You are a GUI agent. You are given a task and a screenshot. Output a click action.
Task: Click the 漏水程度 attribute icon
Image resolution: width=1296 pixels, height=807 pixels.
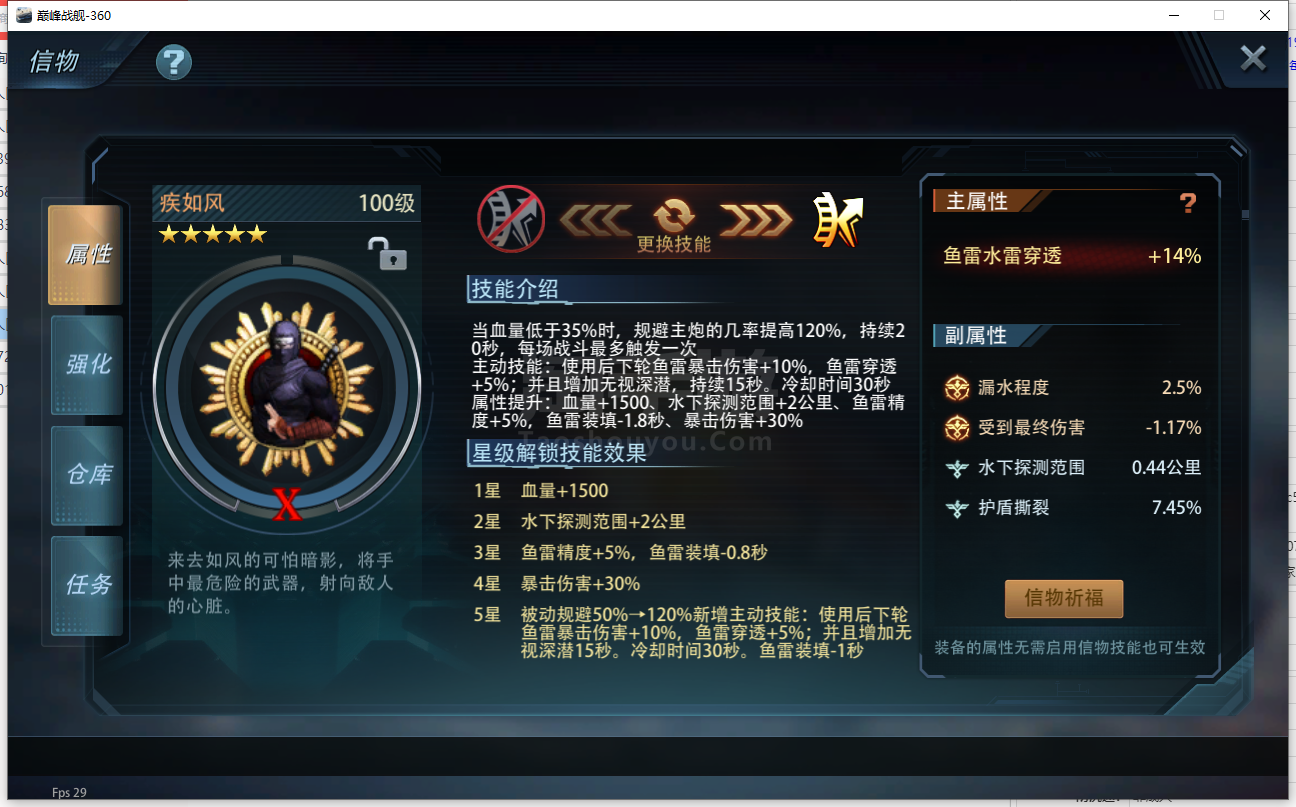(x=957, y=388)
